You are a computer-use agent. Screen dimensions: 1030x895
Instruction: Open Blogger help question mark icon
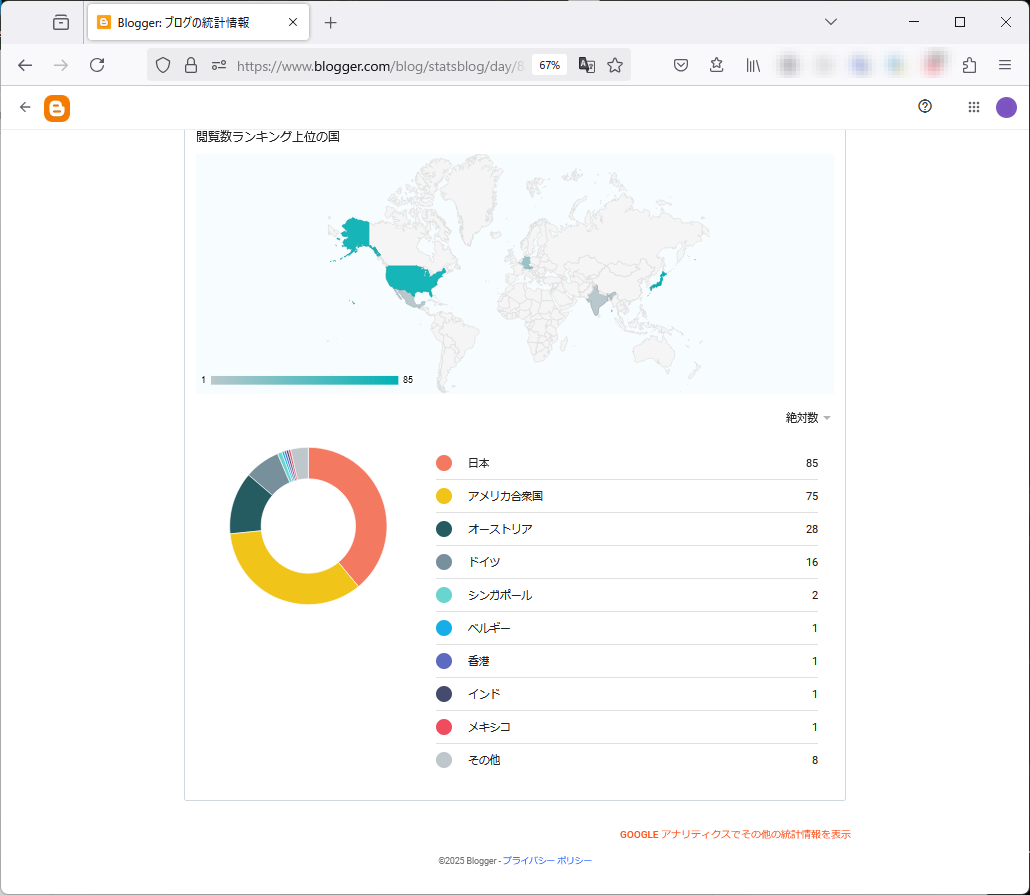(x=925, y=106)
